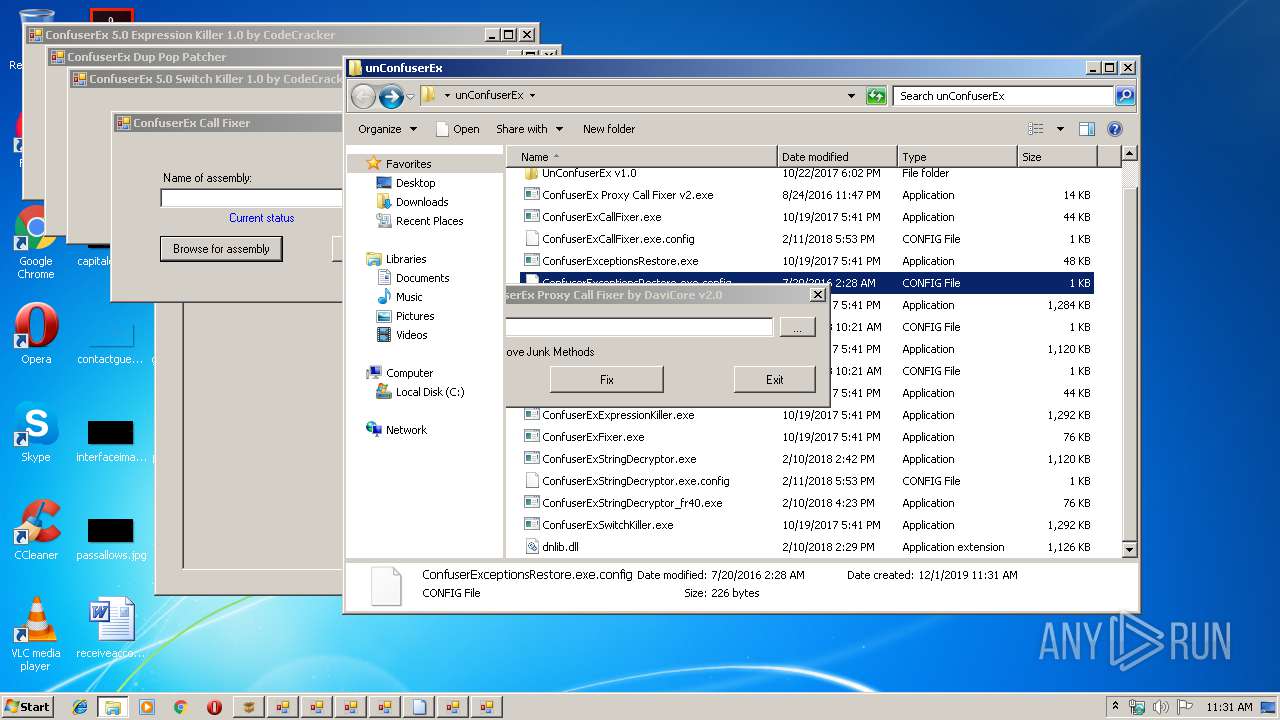Select Local Disk (C:)
Image resolution: width=1280 pixels, height=720 pixels.
430,392
